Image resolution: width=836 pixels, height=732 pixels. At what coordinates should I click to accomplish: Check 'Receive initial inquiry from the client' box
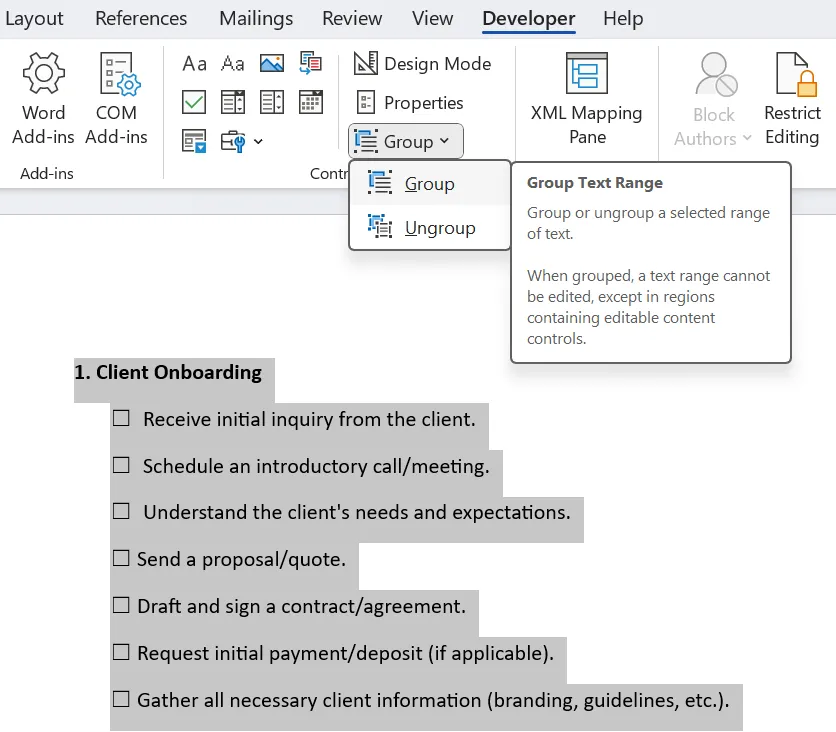(121, 418)
